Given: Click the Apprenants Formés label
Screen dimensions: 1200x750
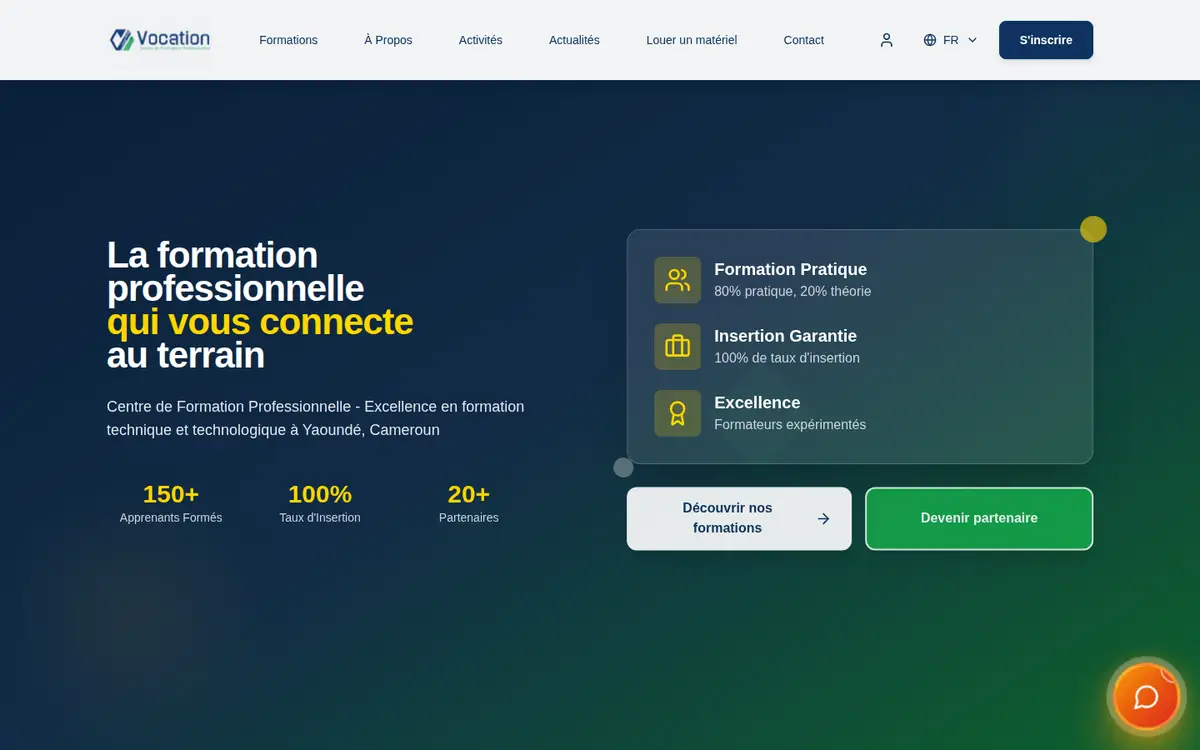Looking at the screenshot, I should (x=171, y=518).
